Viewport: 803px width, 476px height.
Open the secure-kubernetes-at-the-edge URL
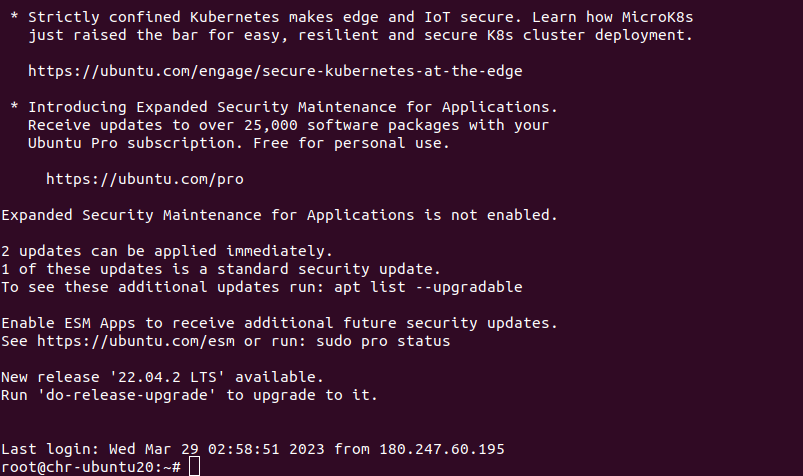pos(275,71)
